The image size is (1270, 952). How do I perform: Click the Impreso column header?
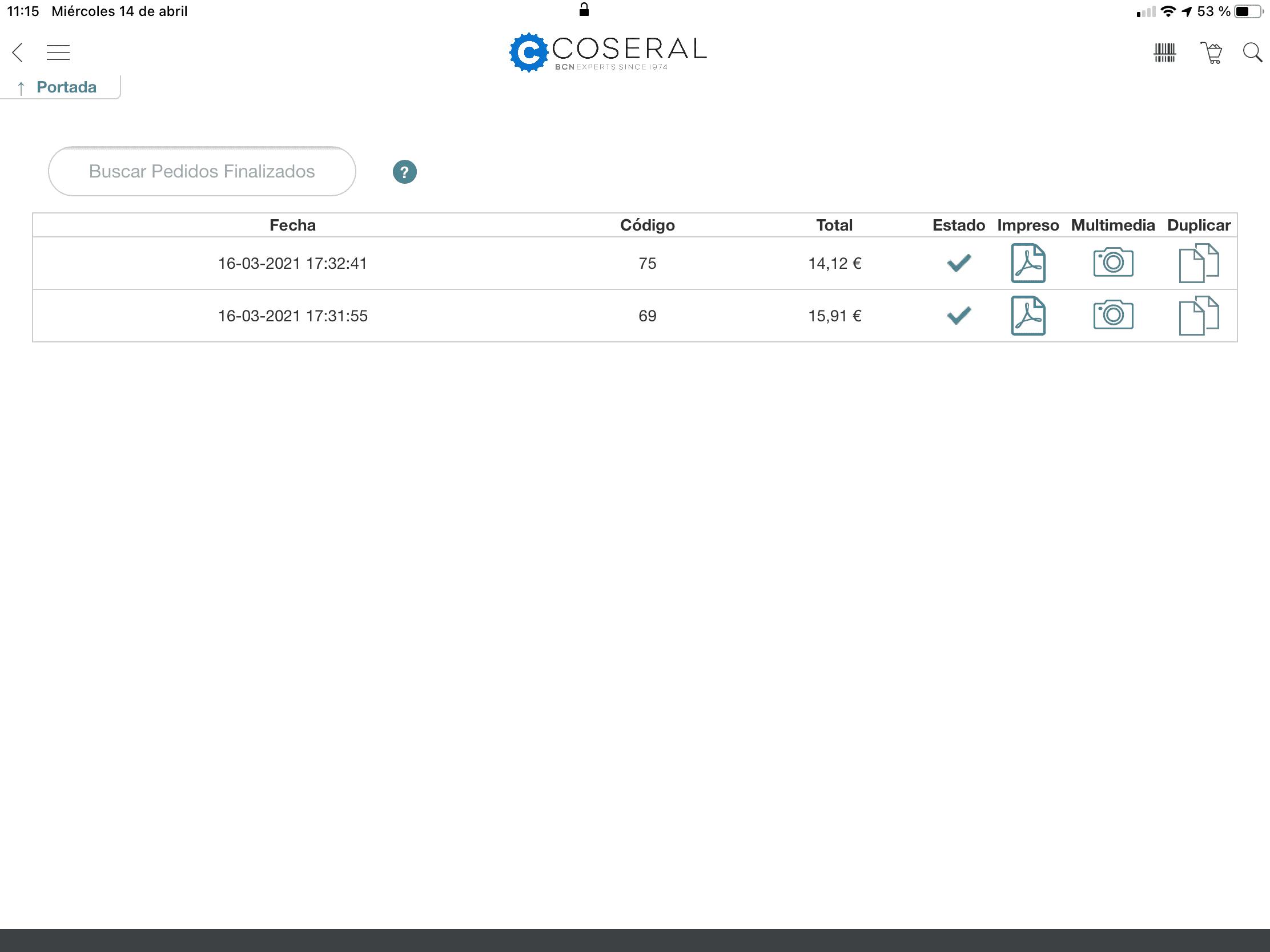coord(1028,225)
